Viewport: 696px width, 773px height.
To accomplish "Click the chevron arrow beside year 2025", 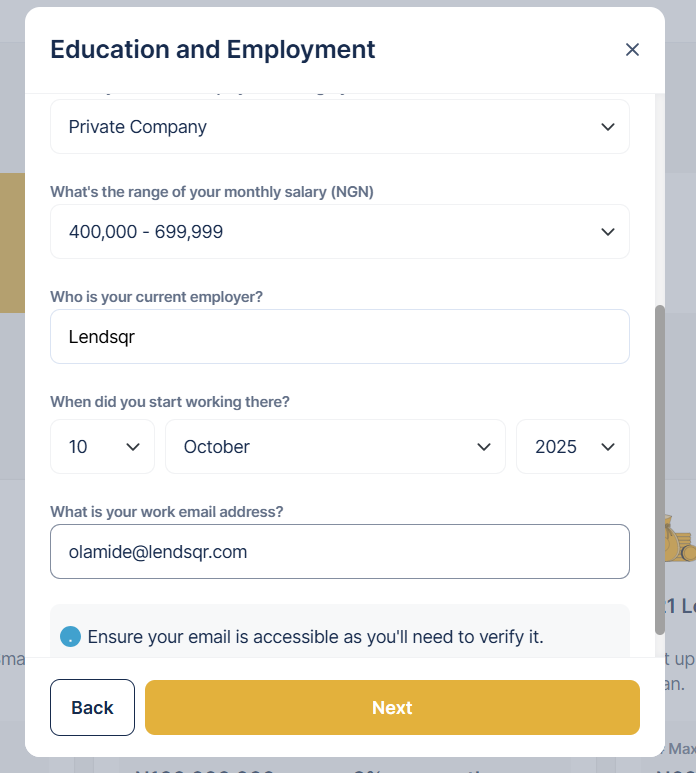I will click(x=607, y=447).
